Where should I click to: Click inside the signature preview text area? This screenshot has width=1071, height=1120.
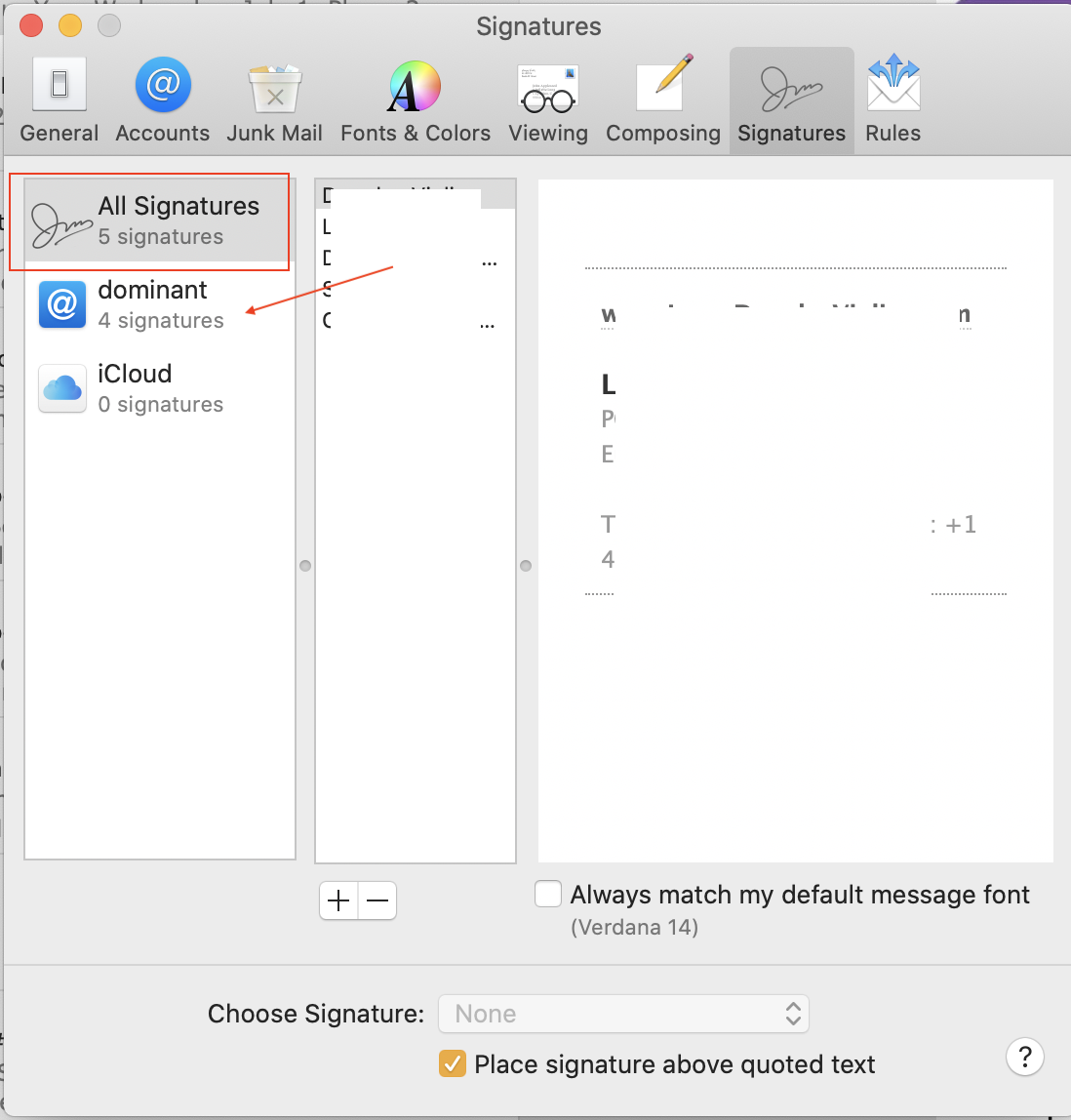tap(795, 521)
